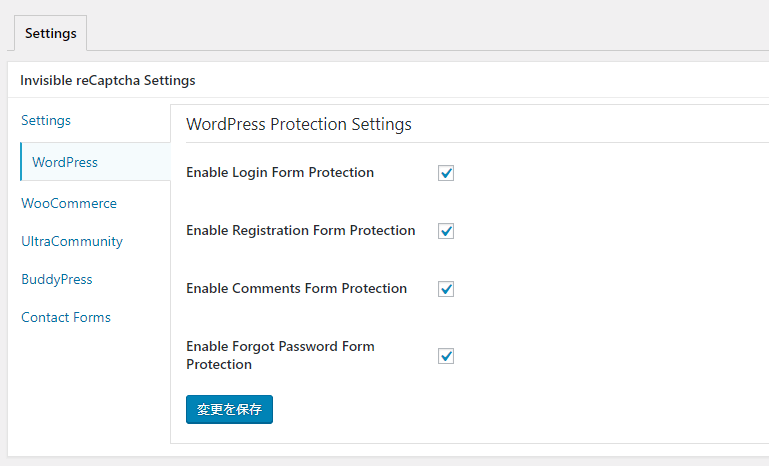This screenshot has height=466, width=769.
Task: Go to the BuddyPress settings section
Action: click(56, 279)
